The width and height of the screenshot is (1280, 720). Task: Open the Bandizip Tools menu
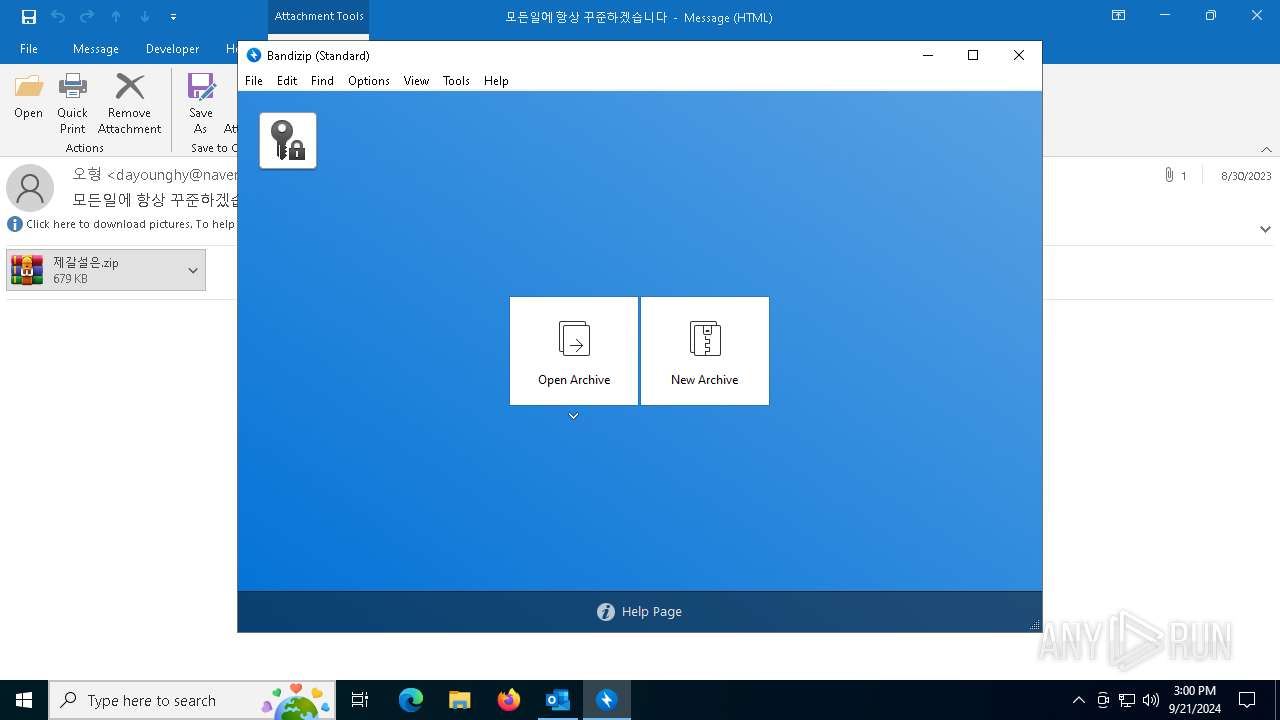tap(456, 81)
